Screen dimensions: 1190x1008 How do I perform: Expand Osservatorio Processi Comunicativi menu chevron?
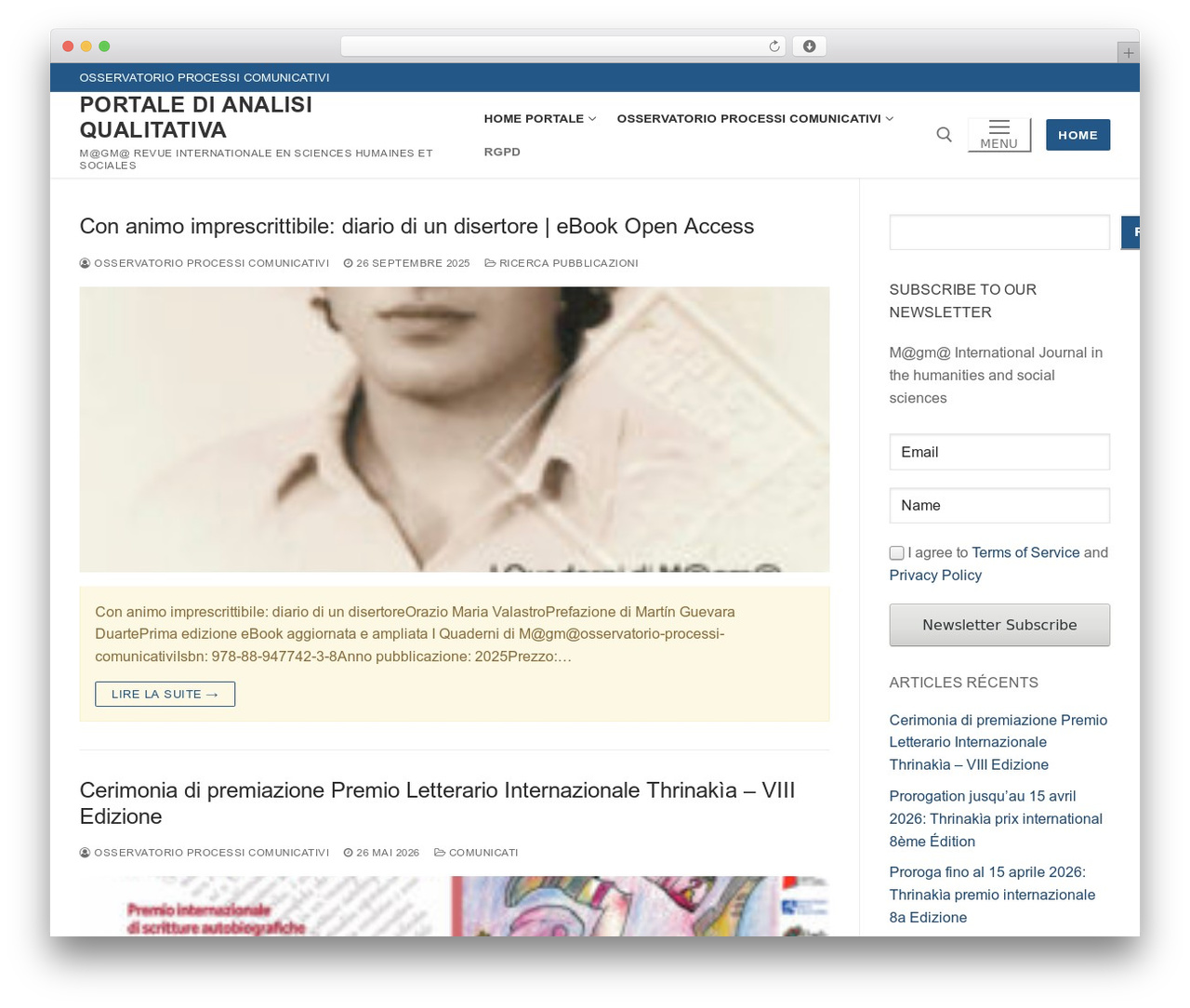890,119
